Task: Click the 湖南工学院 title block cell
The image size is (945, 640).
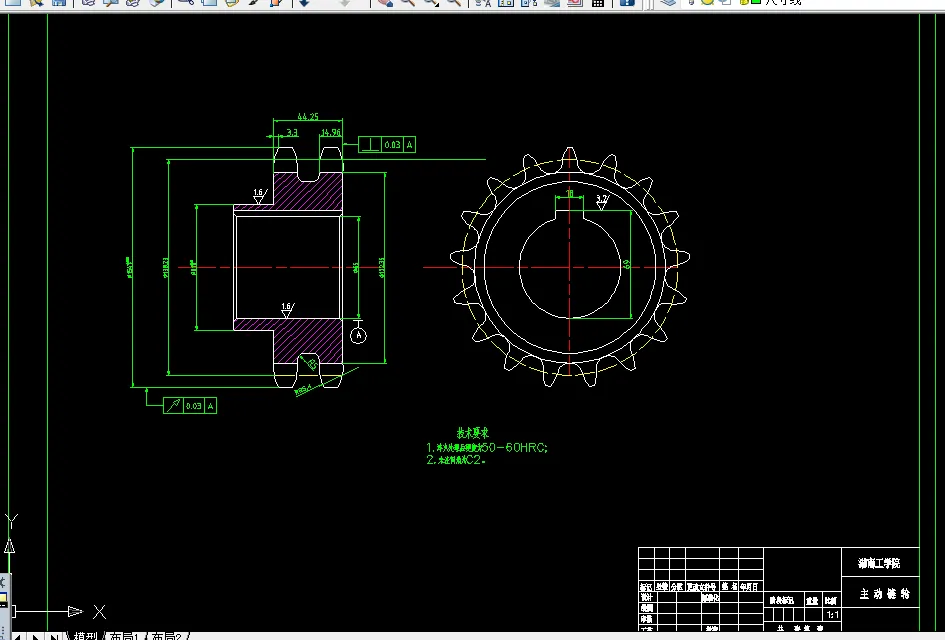Action: (x=880, y=563)
